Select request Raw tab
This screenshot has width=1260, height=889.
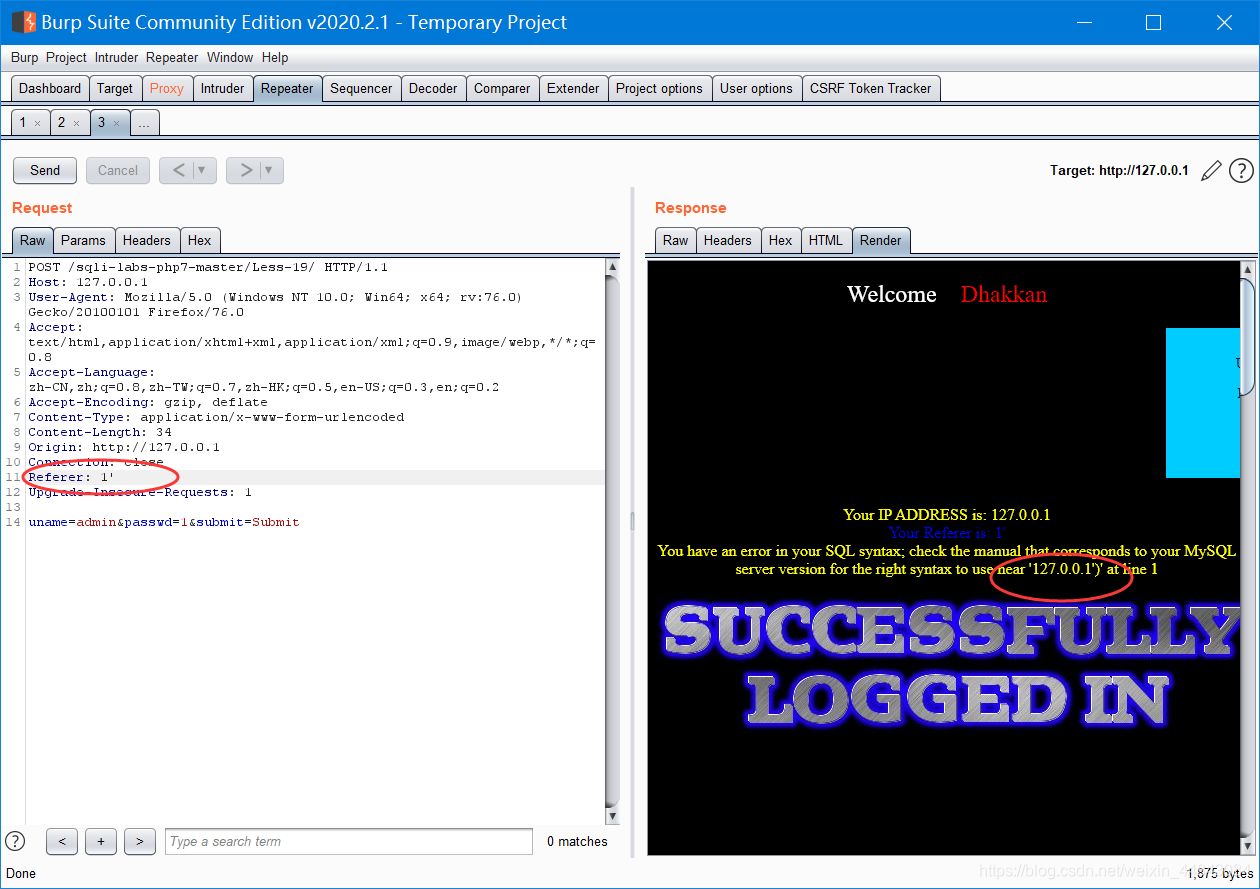click(33, 240)
